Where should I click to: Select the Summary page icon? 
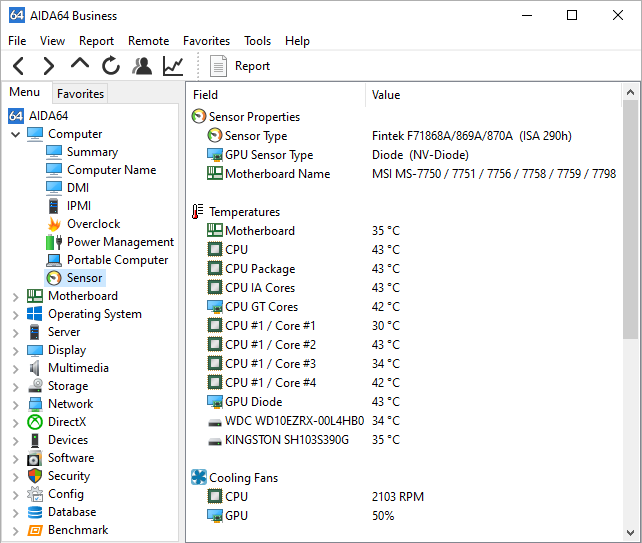54,152
